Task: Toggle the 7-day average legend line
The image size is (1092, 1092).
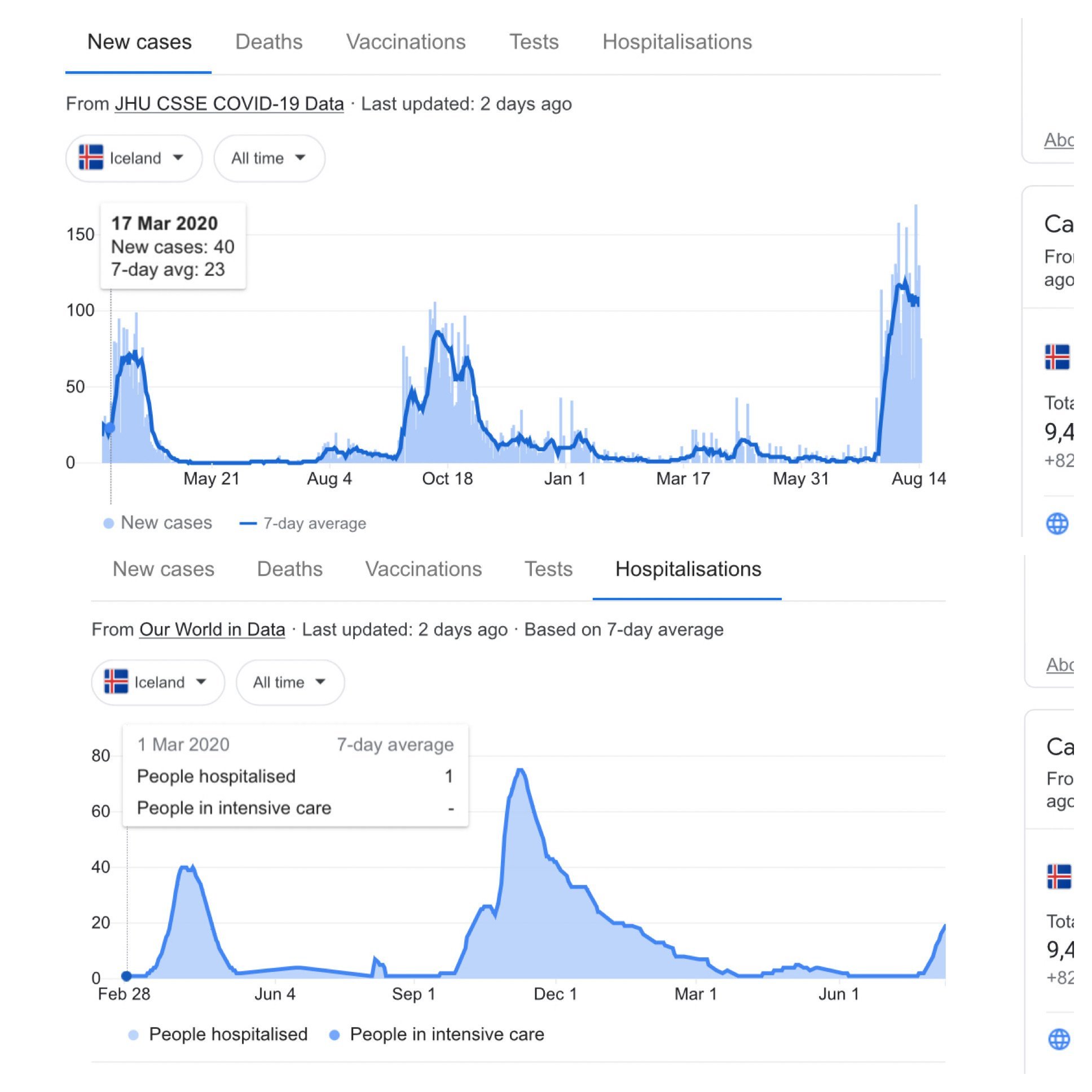Action: [249, 523]
